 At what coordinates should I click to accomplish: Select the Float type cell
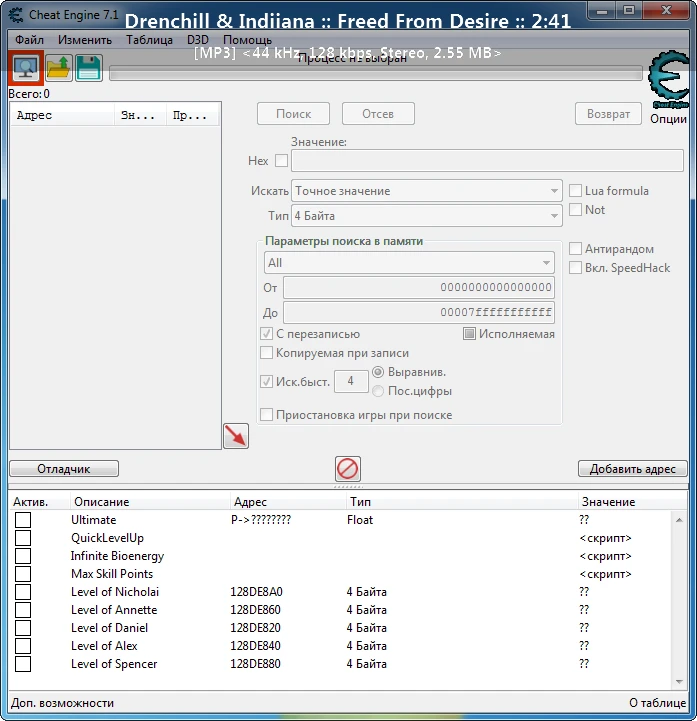(x=360, y=520)
